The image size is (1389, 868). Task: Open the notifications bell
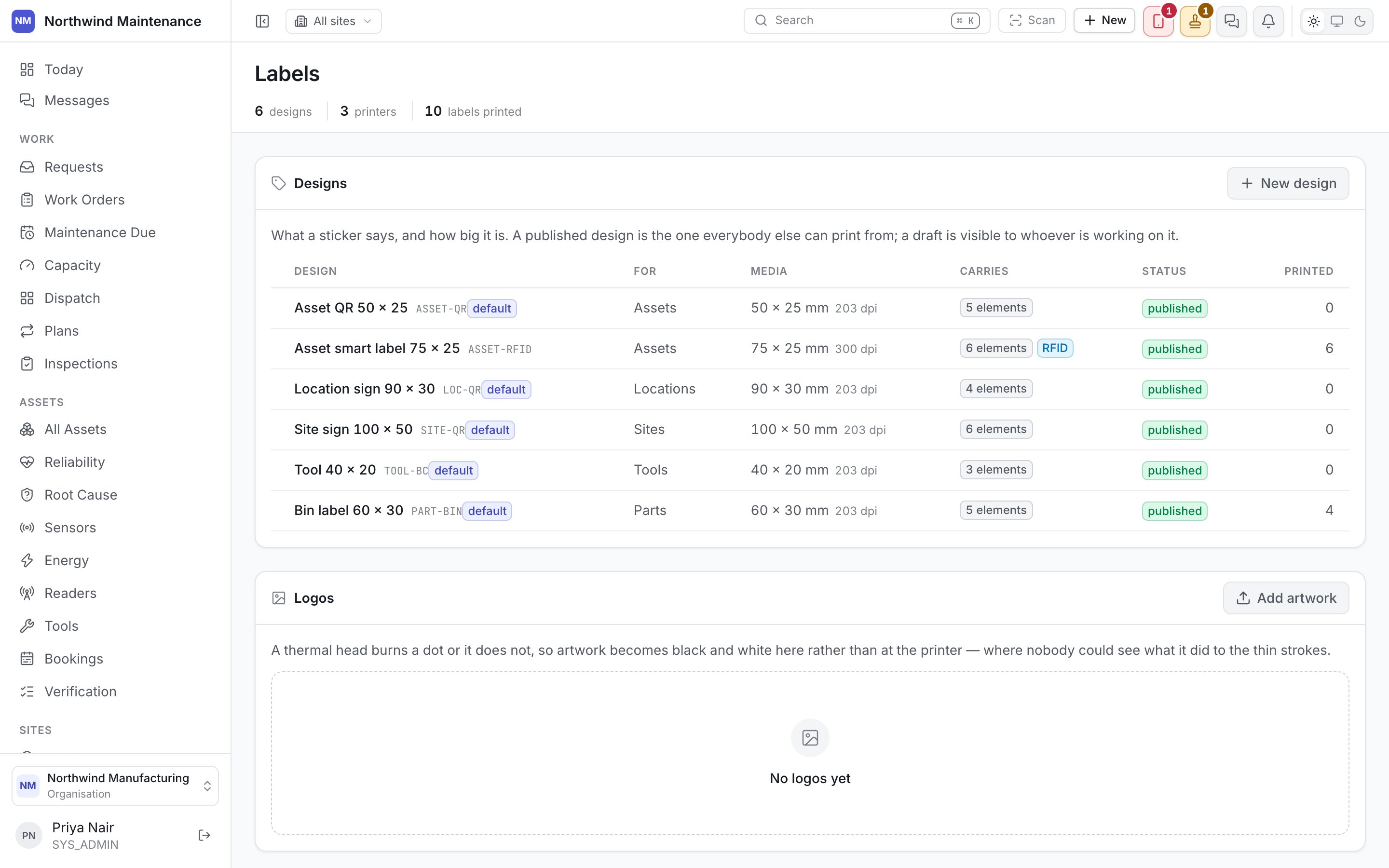(1268, 21)
